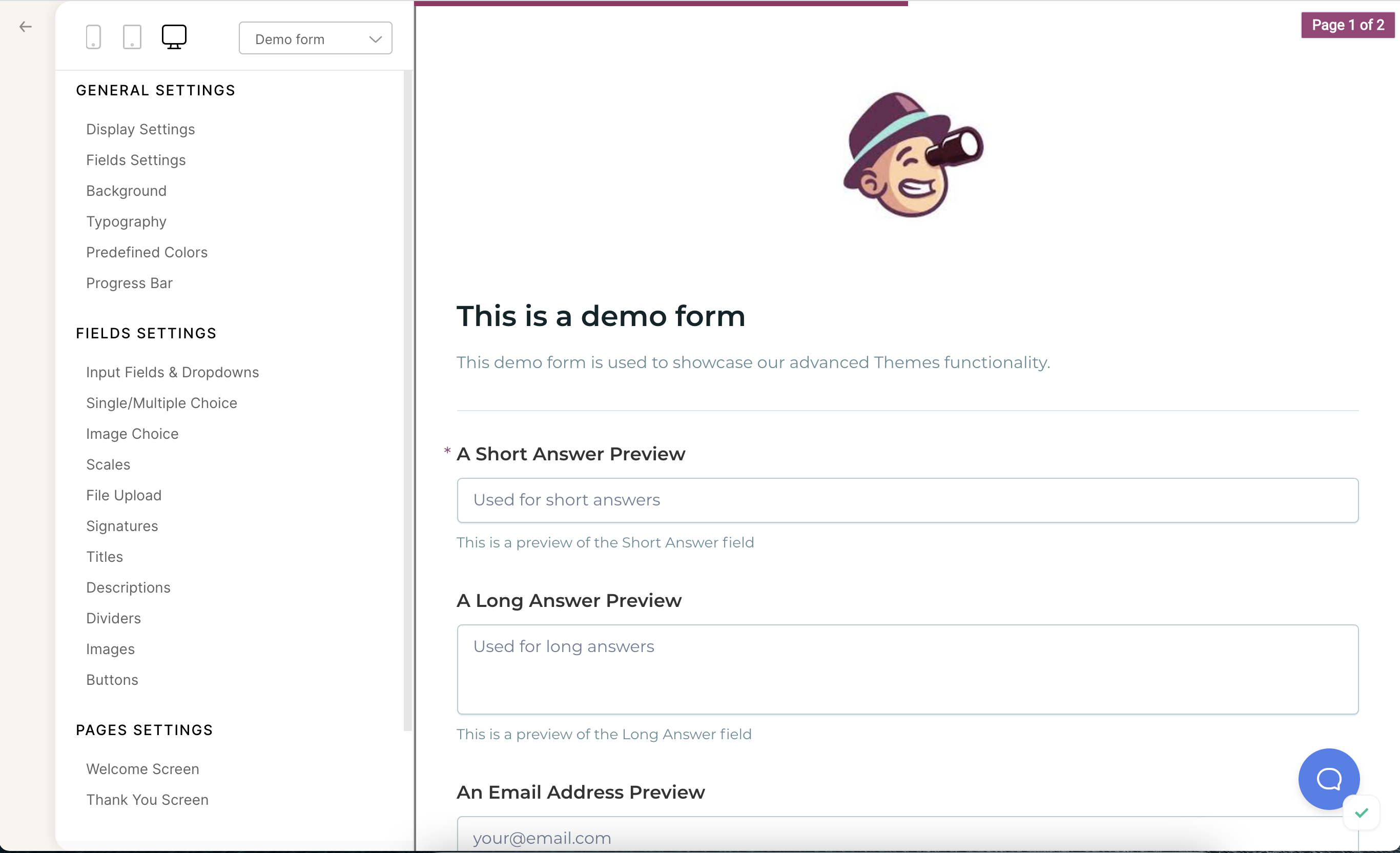Select desktop monitor preview icon
Viewport: 1400px width, 853px height.
[174, 37]
